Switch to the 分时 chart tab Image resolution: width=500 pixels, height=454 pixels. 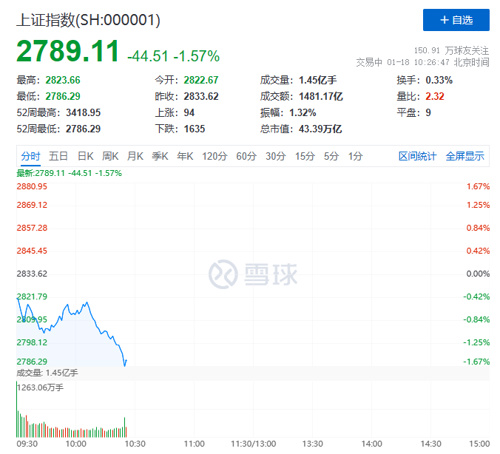(x=30, y=156)
